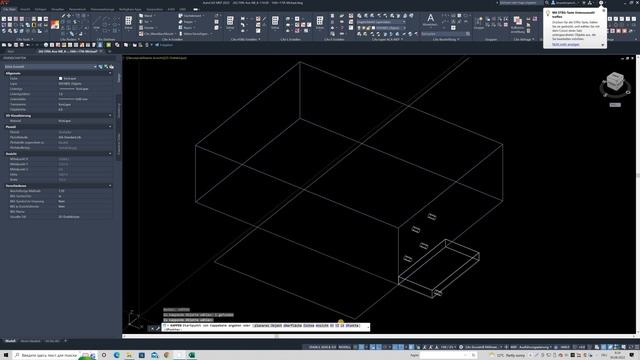Click the green icon in quick access toolbar

108,45
